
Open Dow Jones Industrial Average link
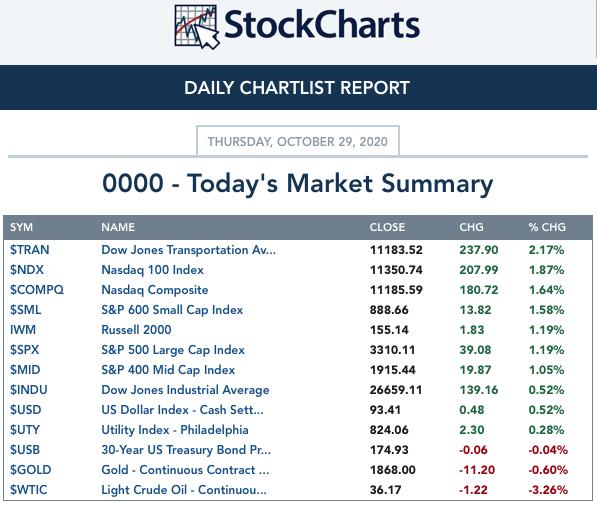[x=185, y=390]
